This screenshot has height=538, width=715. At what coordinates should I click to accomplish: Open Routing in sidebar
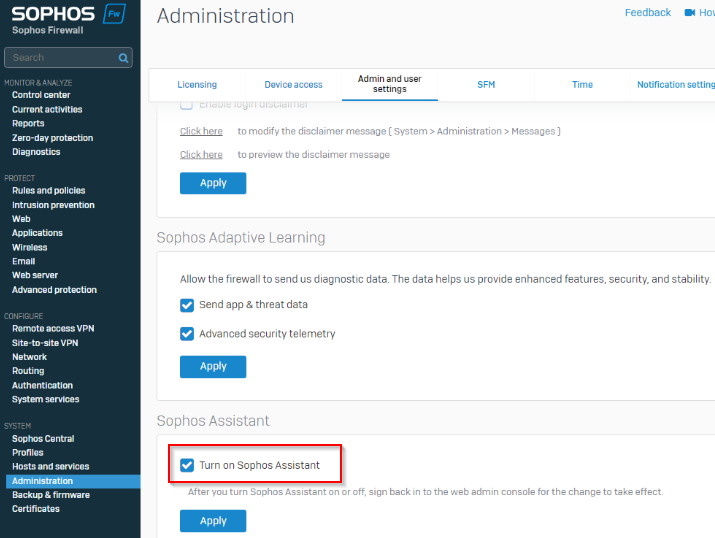pyautogui.click(x=28, y=371)
